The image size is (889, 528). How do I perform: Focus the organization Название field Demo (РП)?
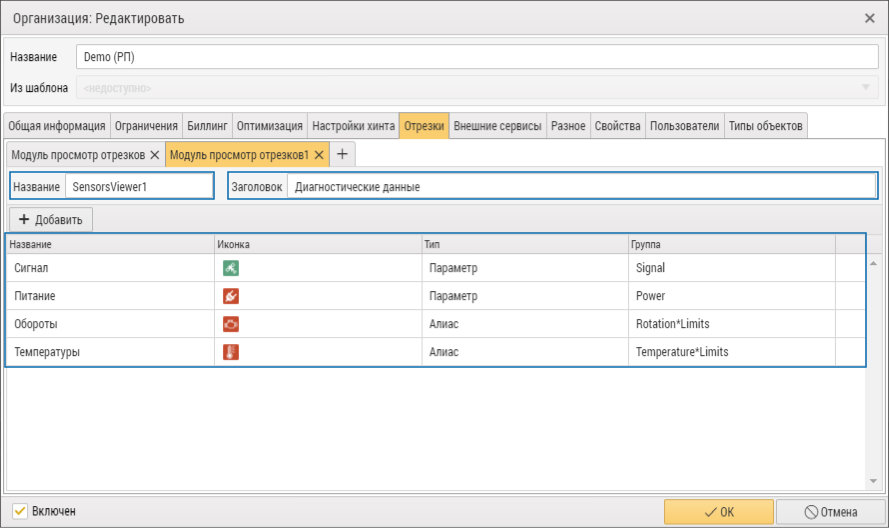click(x=477, y=57)
